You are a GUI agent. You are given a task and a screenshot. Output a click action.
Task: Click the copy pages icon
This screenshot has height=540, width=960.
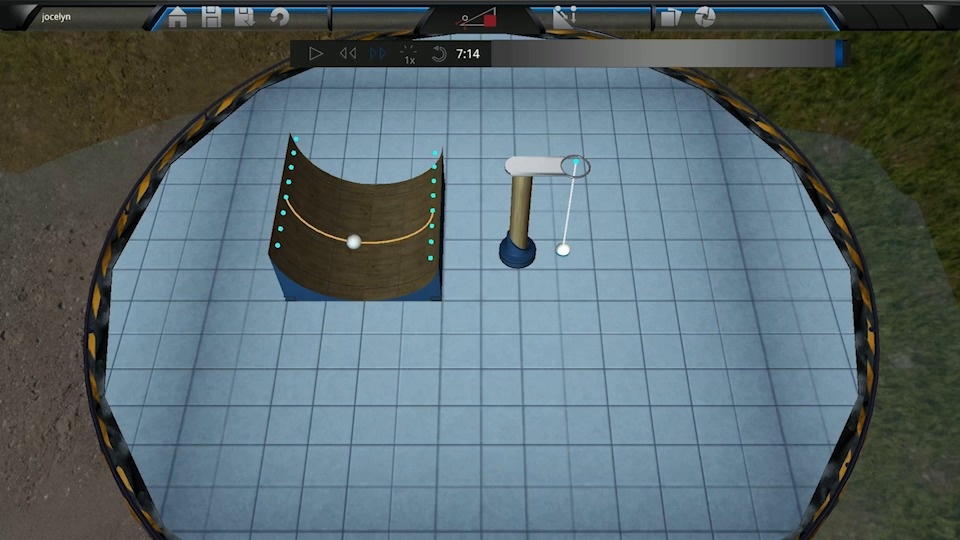coord(670,17)
